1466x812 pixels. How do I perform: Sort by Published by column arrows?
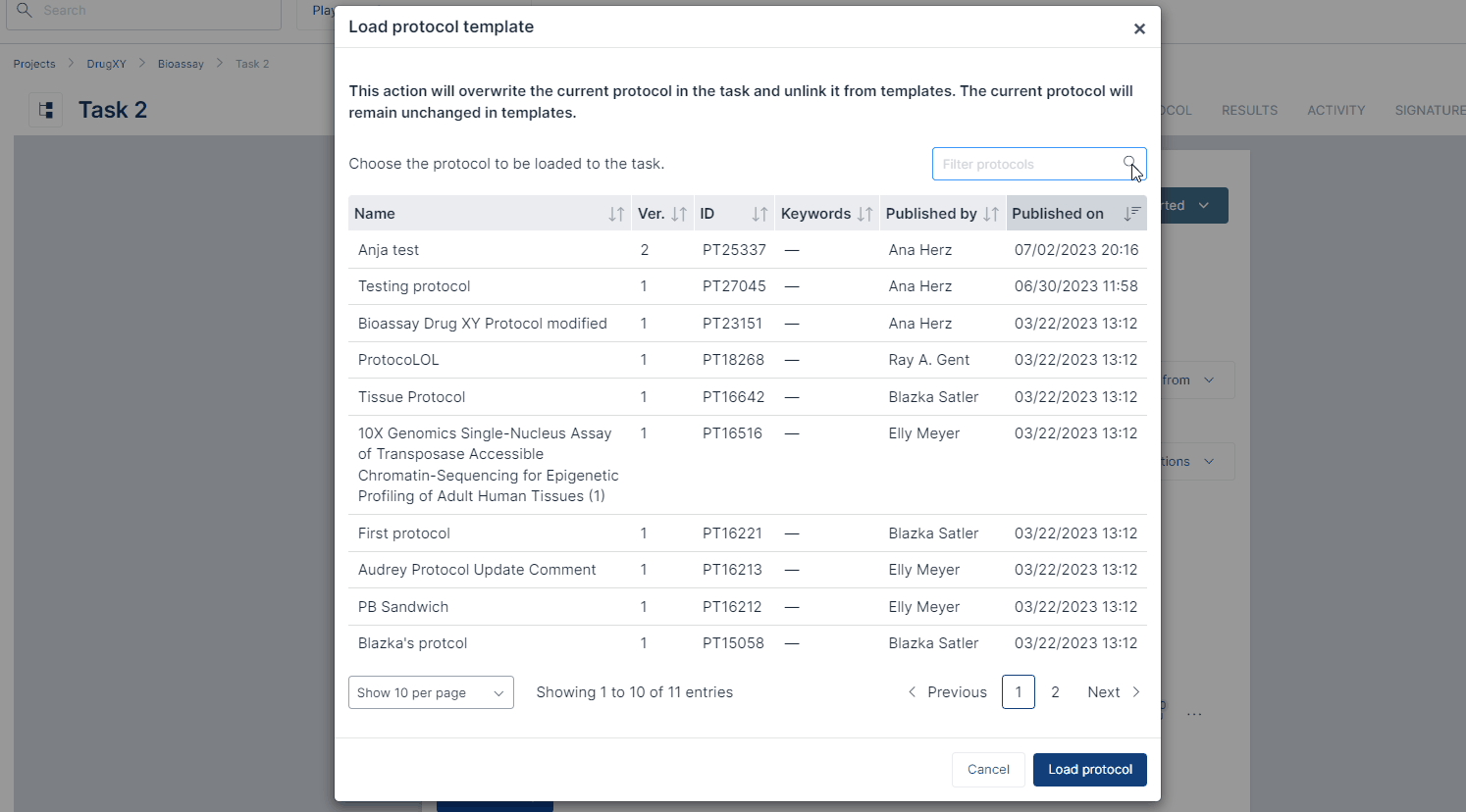pos(991,214)
